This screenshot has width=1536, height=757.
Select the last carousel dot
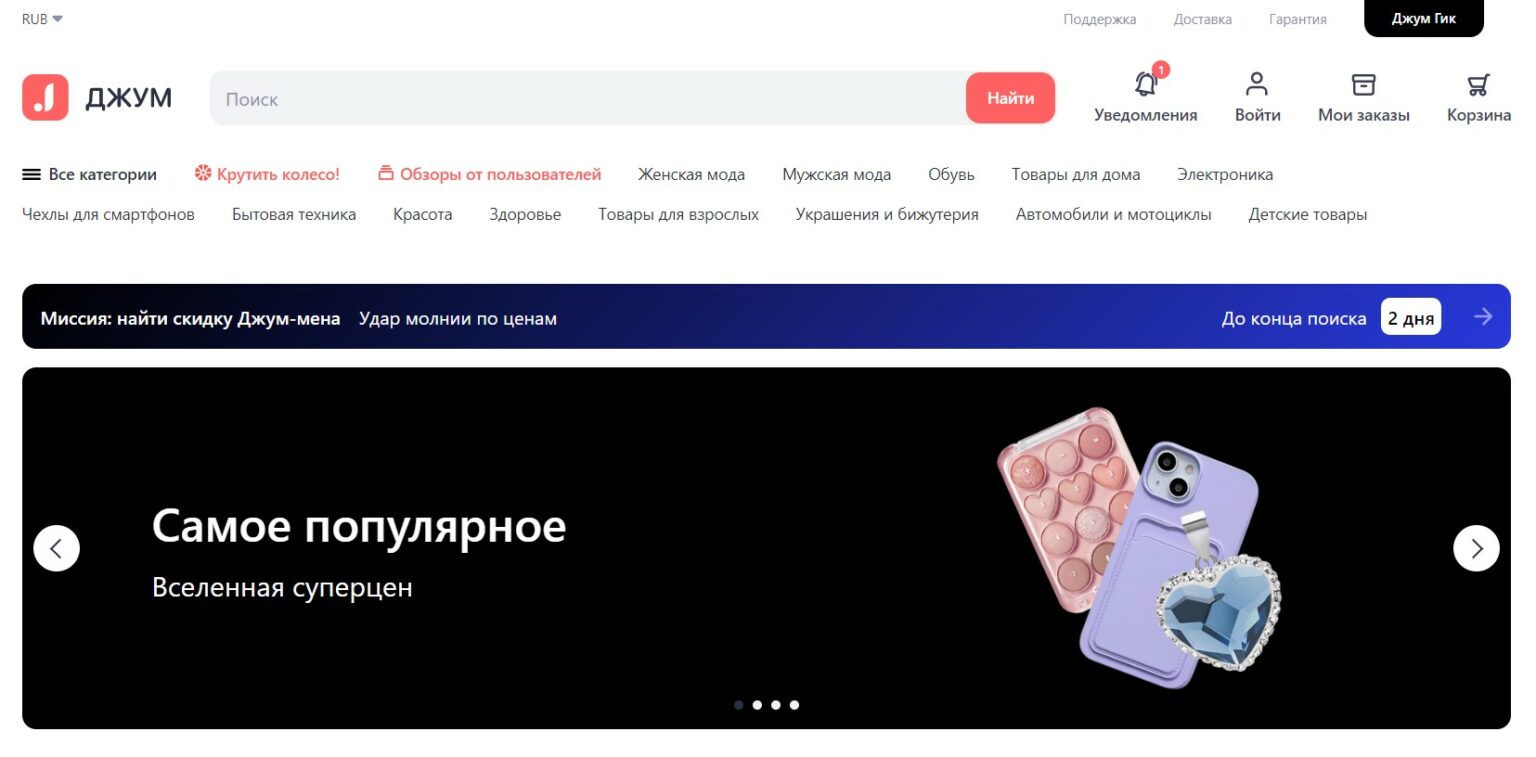click(794, 705)
